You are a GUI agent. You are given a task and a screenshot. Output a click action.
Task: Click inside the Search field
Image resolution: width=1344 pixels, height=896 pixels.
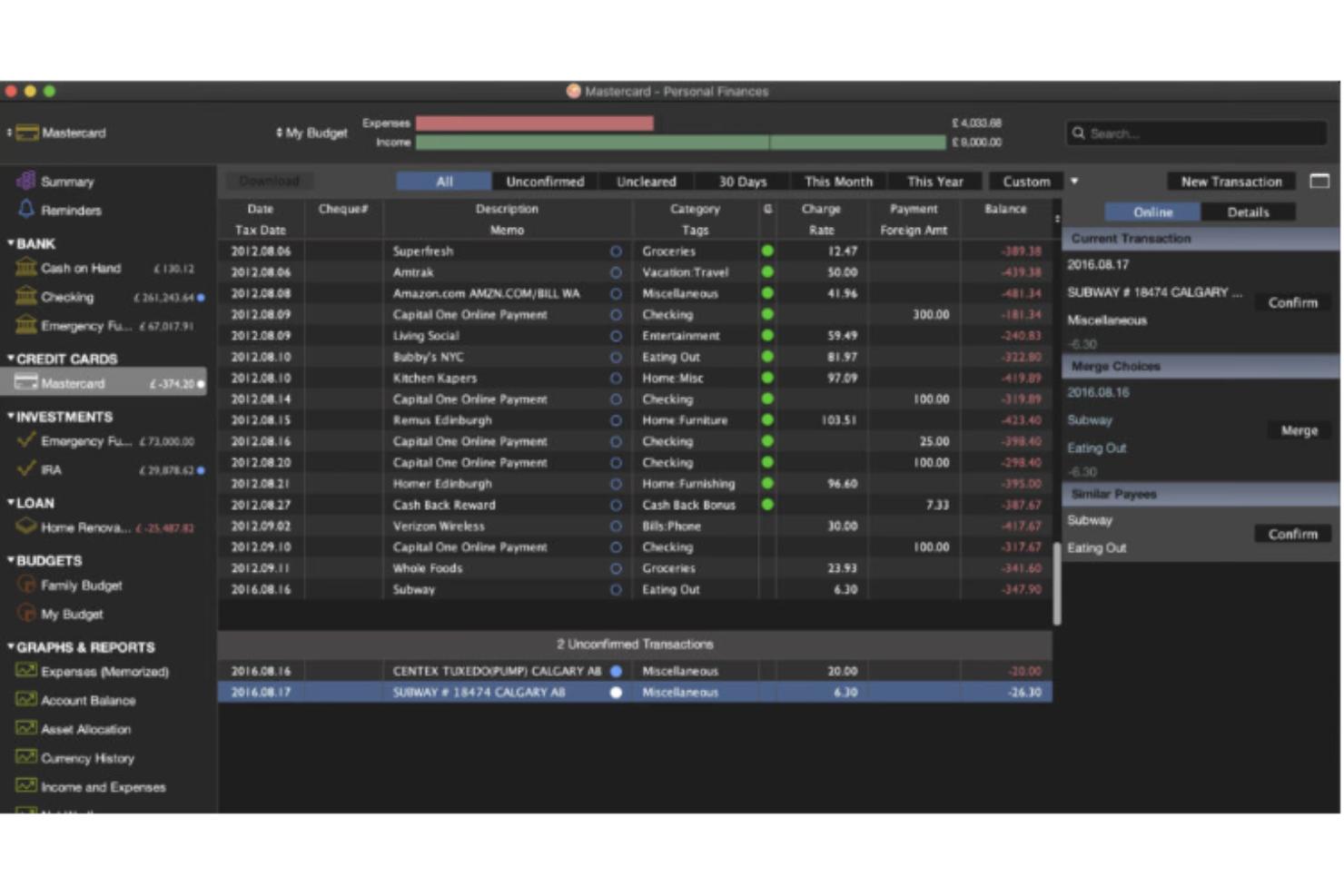pos(1194,133)
